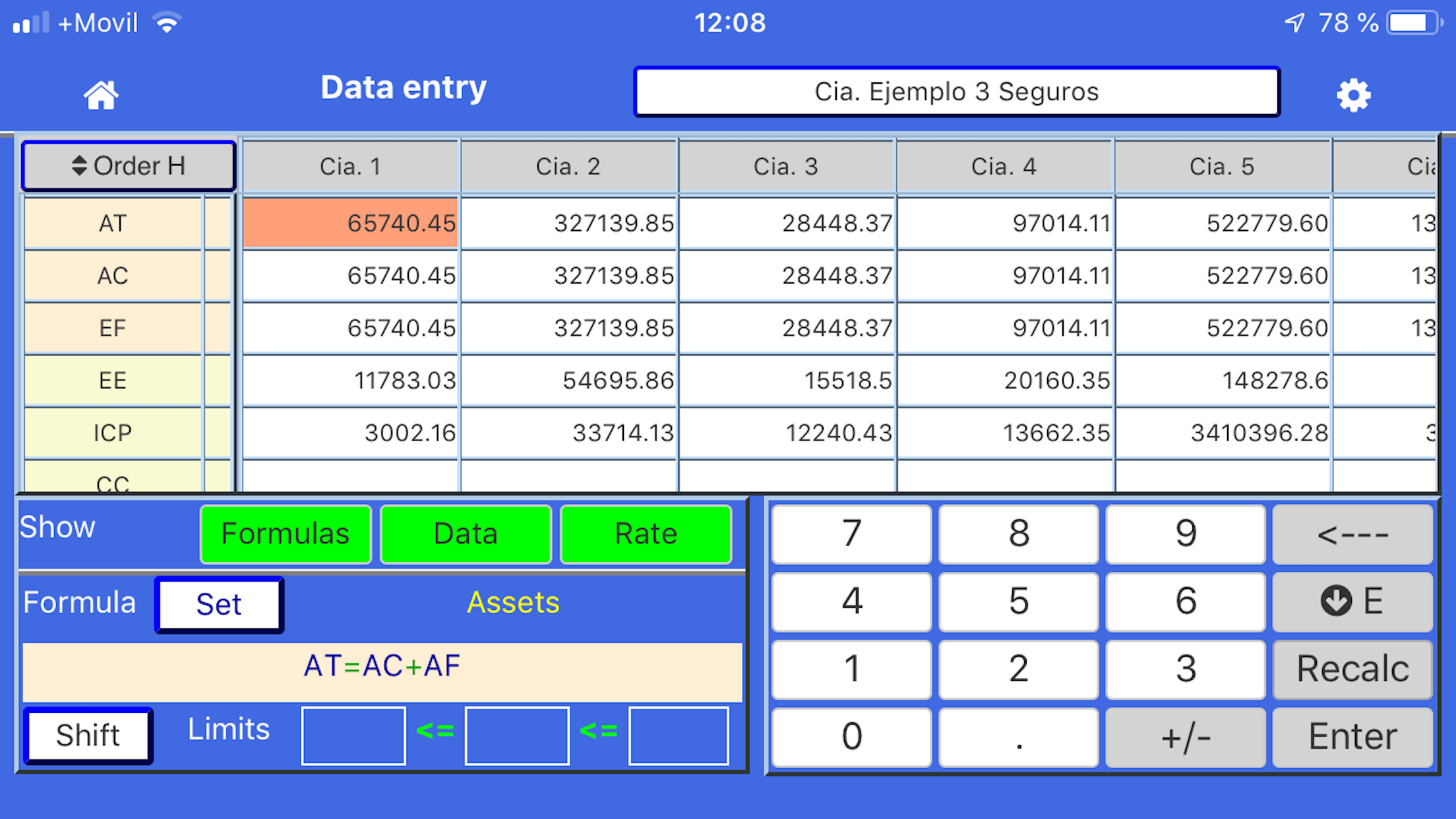The width and height of the screenshot is (1456, 819).
Task: Select ICP cell 13662.35
Action: coord(1004,433)
